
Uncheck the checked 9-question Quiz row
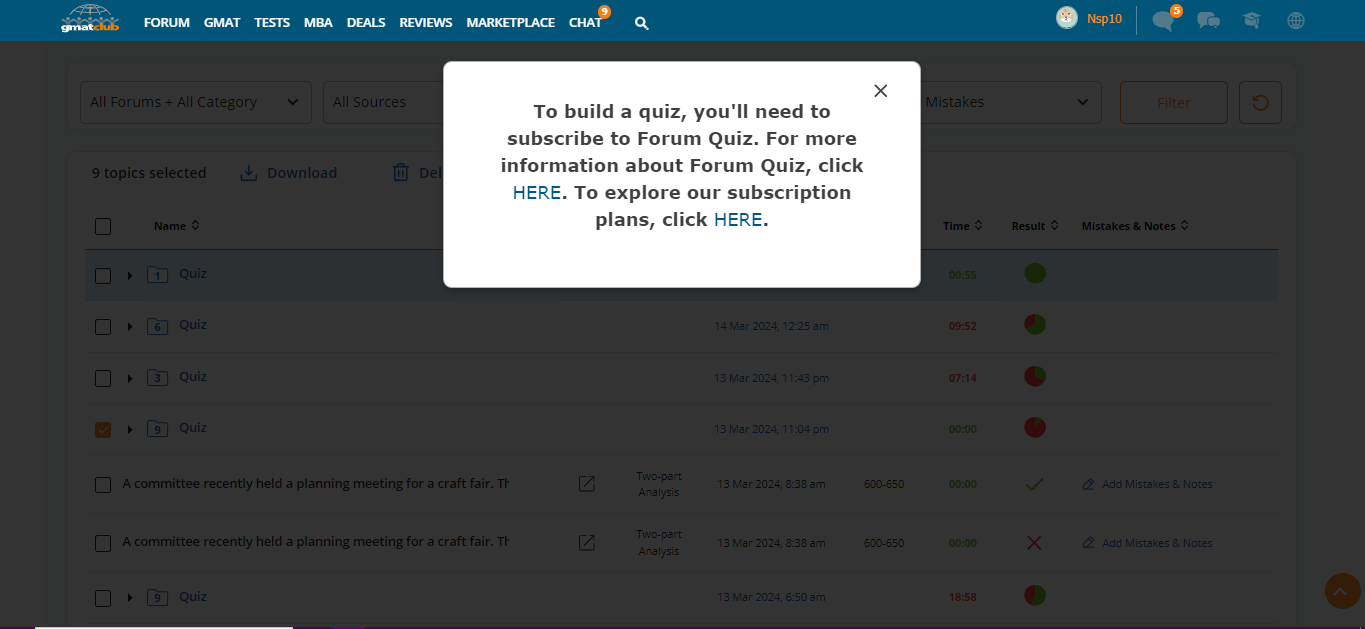pos(103,430)
